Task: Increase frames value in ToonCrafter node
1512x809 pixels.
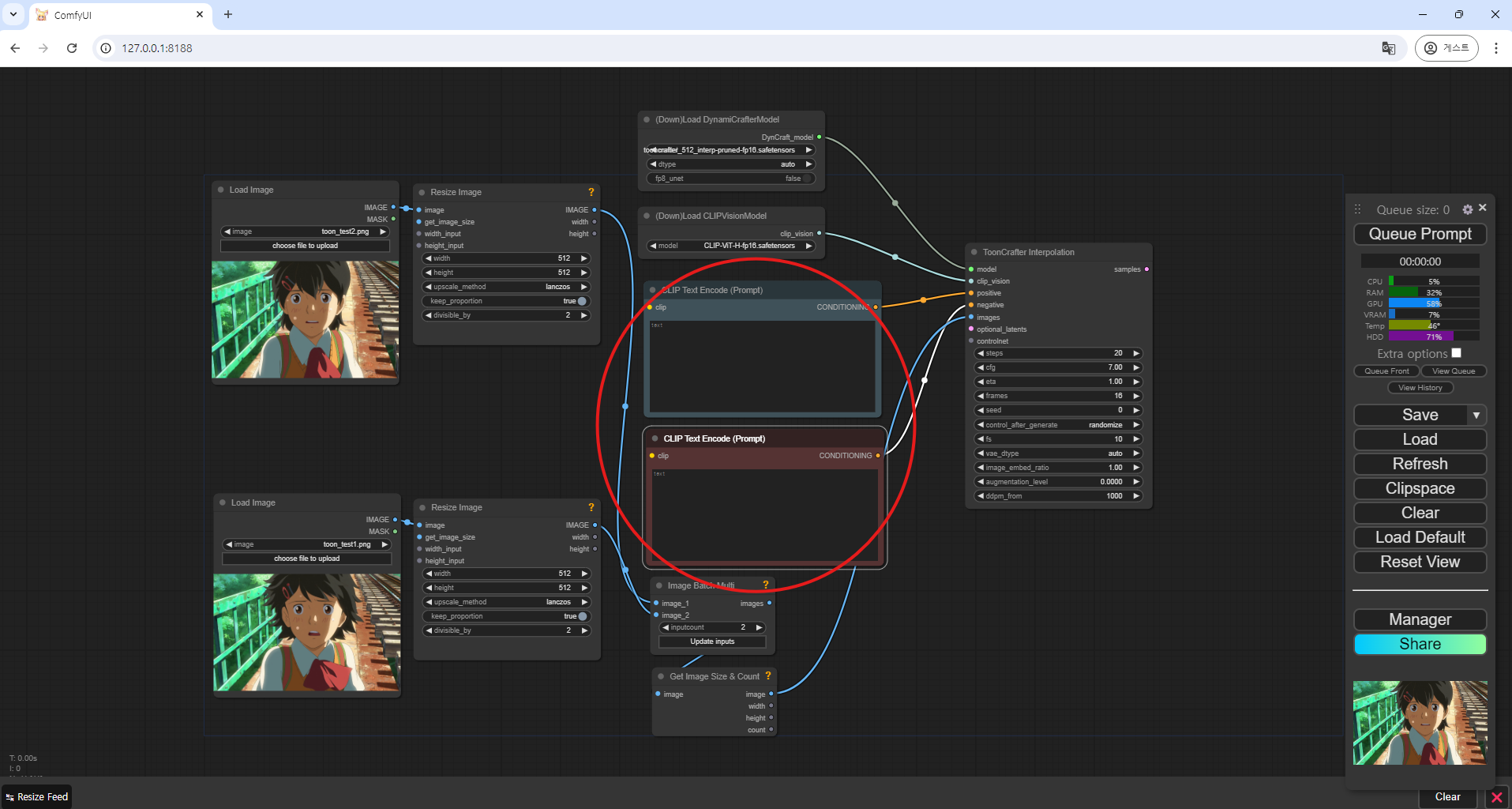Action: [x=1136, y=396]
